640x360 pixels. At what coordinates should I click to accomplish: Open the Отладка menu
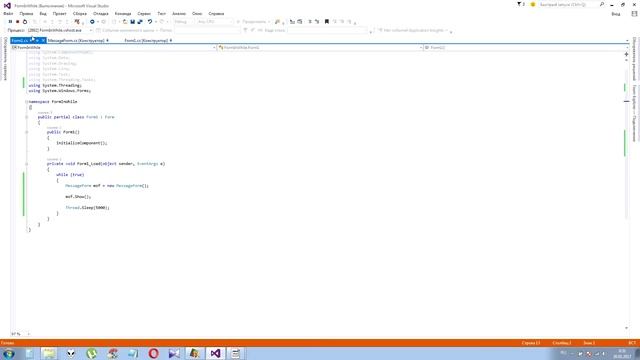[x=101, y=13]
